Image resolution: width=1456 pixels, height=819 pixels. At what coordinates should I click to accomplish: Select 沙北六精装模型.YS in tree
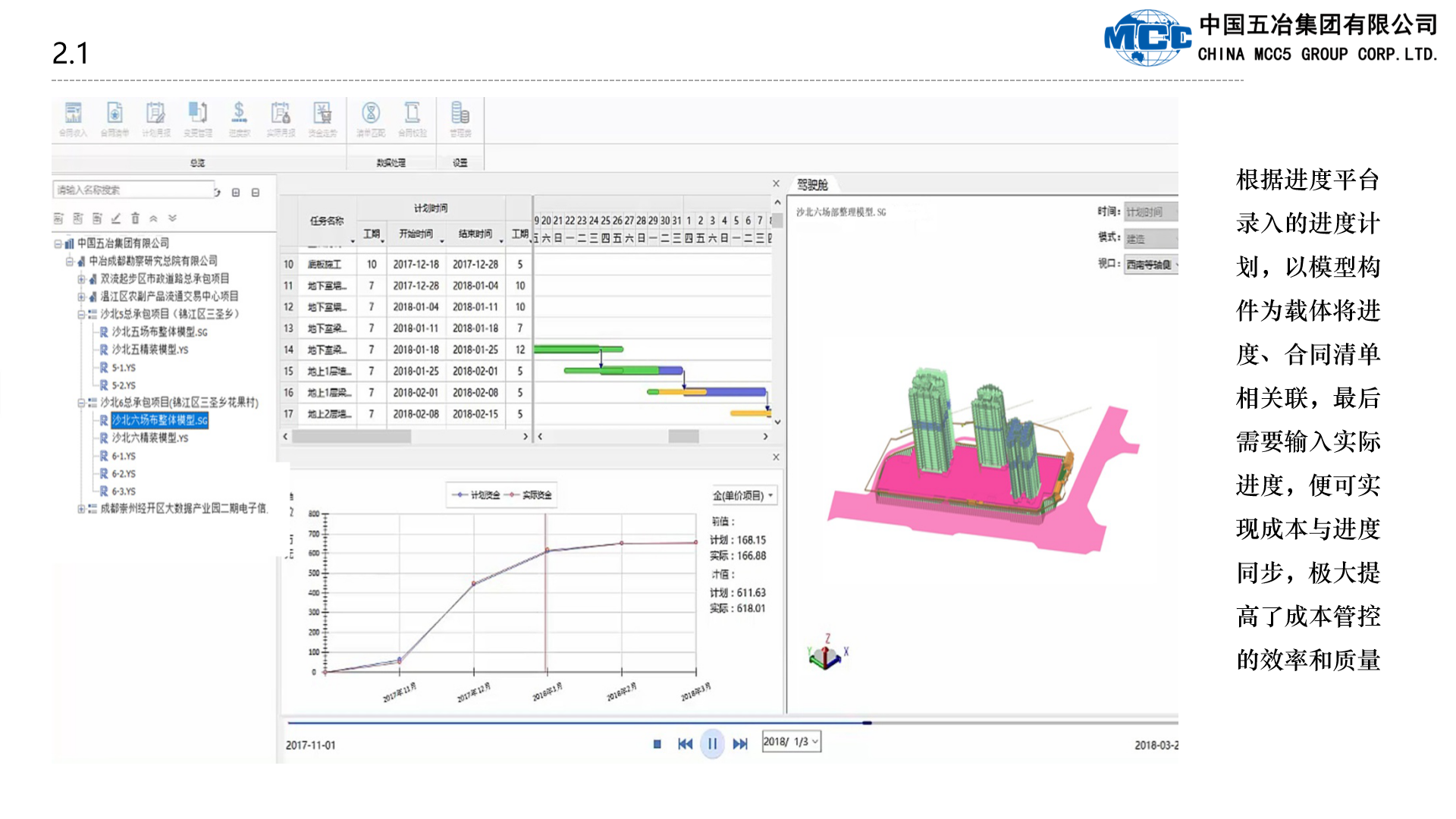(150, 438)
